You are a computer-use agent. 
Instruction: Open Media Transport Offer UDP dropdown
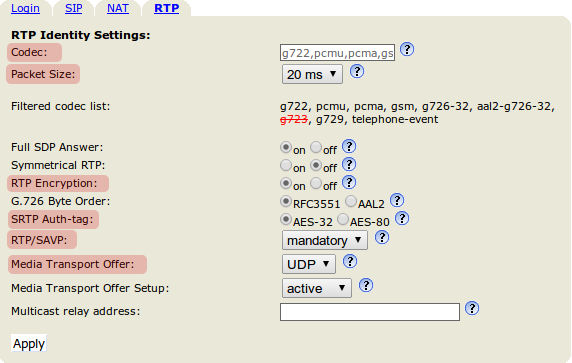(x=309, y=264)
